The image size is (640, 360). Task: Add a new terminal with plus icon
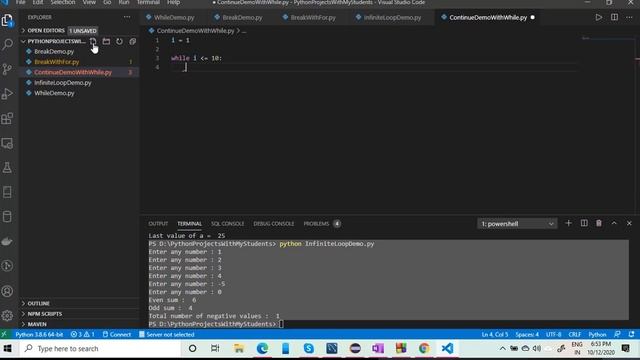coord(568,223)
